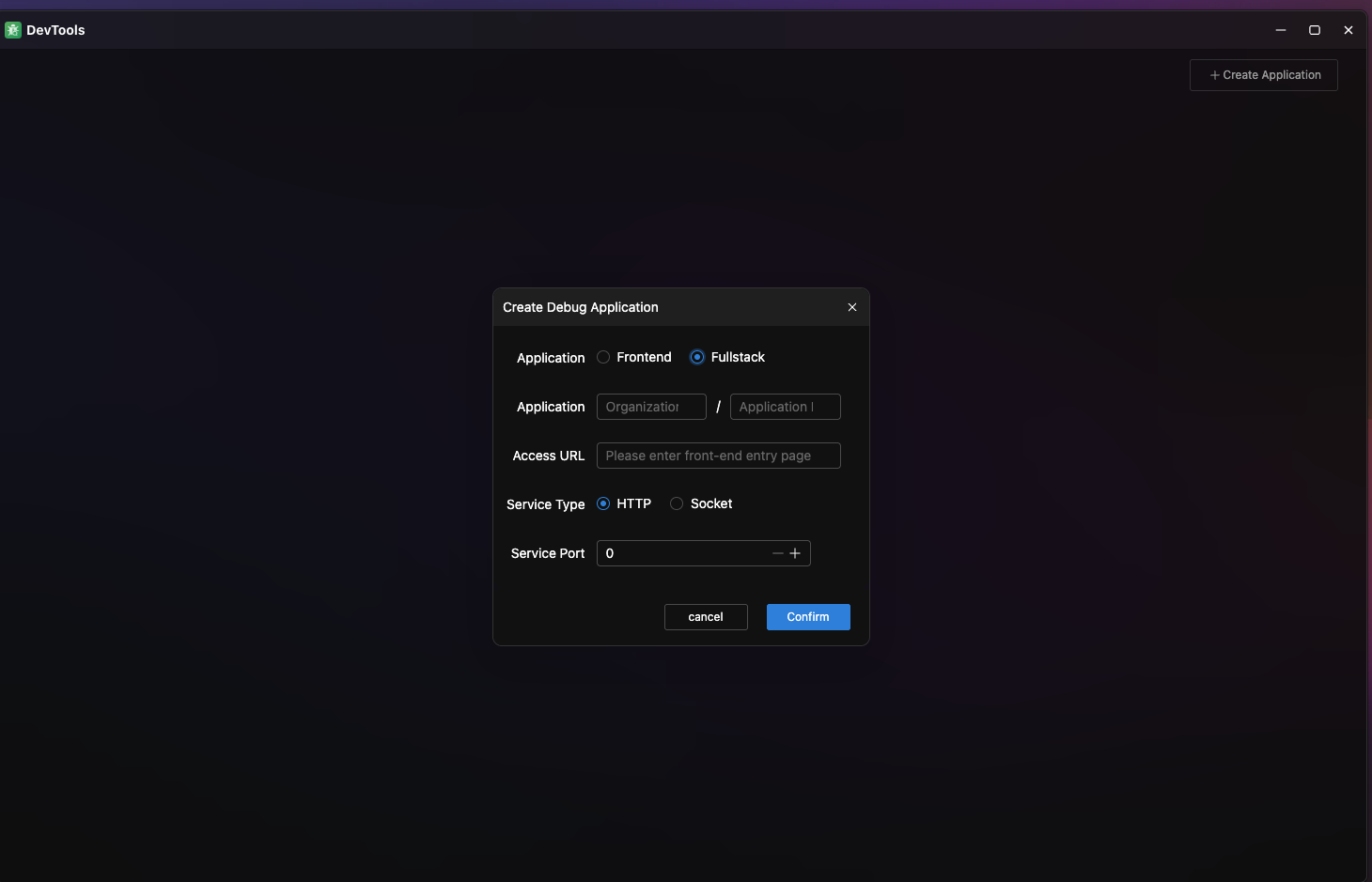
Task: Switch service type to Socket
Action: click(x=677, y=503)
